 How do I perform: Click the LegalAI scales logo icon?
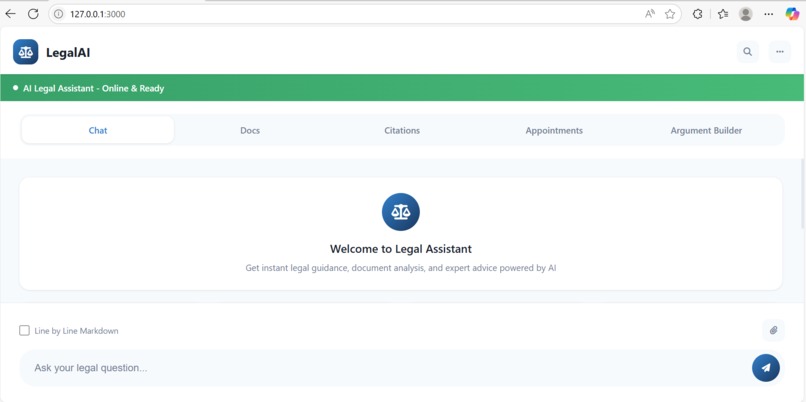[x=26, y=52]
